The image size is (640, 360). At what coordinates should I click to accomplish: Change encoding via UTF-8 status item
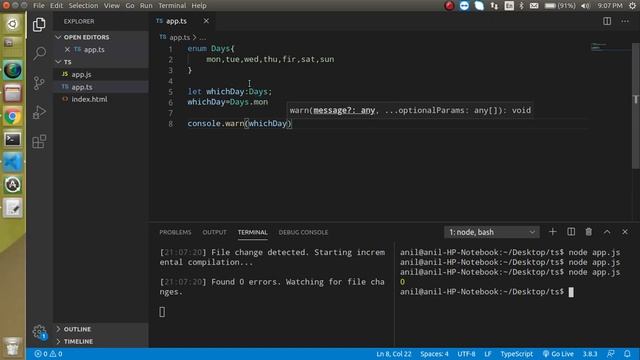[x=466, y=354]
